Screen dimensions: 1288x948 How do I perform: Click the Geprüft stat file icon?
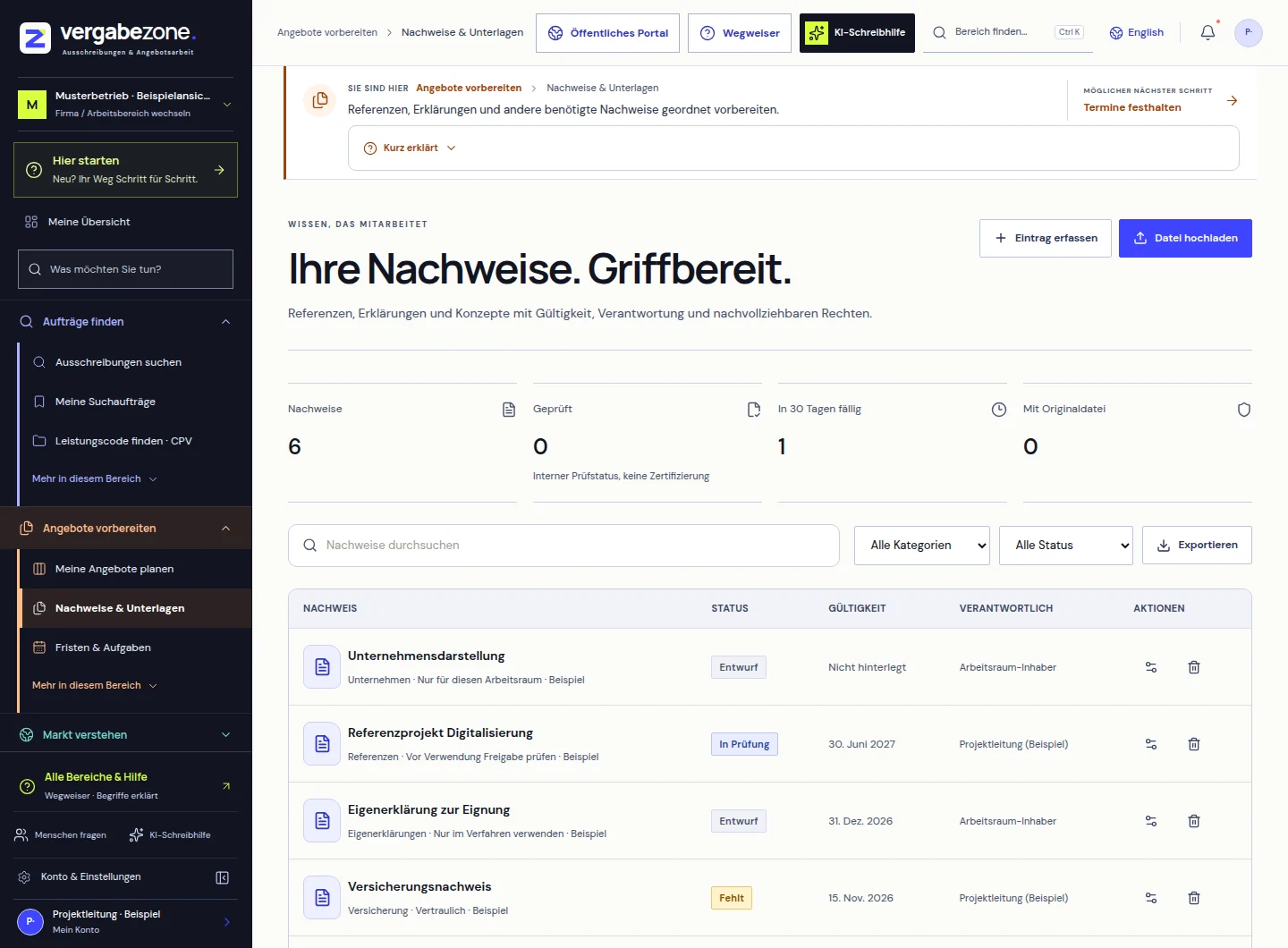click(x=754, y=410)
